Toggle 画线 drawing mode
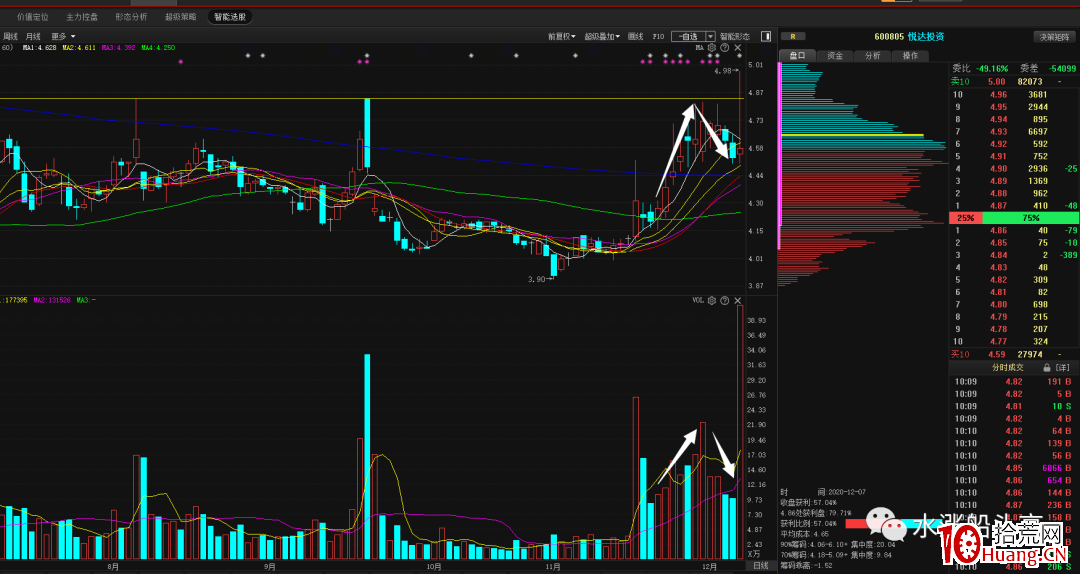The height and width of the screenshot is (574, 1080). click(635, 36)
